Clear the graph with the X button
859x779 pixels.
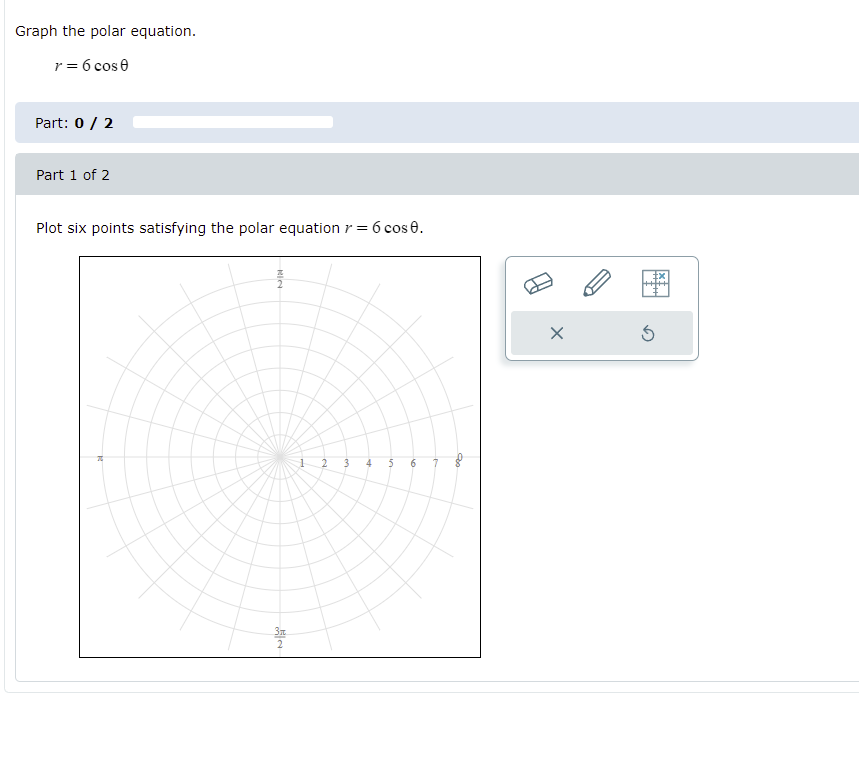557,333
